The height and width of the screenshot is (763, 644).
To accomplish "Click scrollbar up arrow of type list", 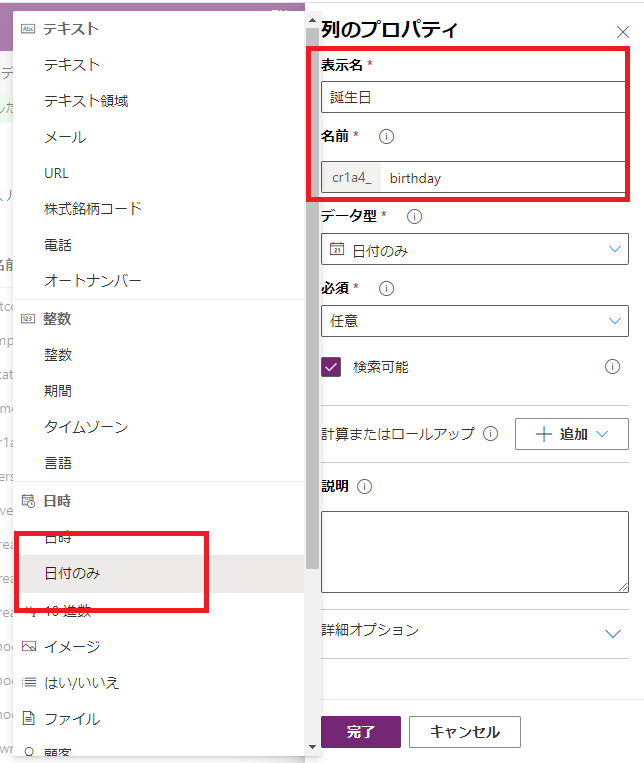I will pos(313,20).
